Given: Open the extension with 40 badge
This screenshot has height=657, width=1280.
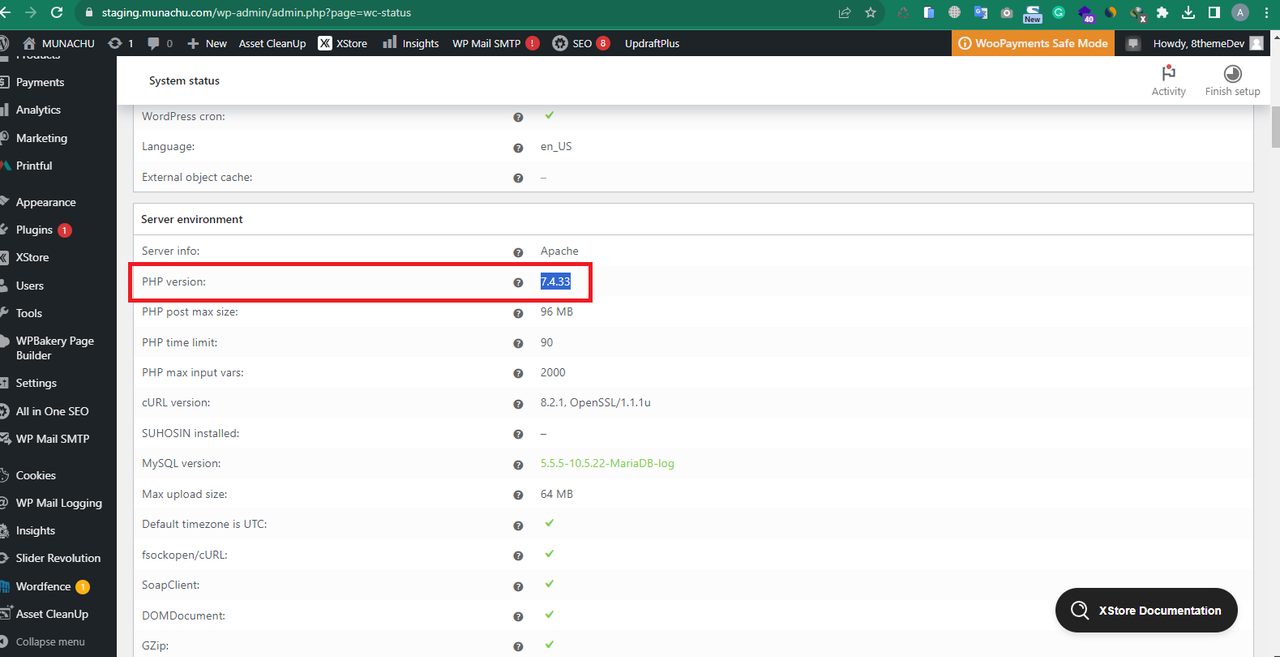Looking at the screenshot, I should 1086,14.
